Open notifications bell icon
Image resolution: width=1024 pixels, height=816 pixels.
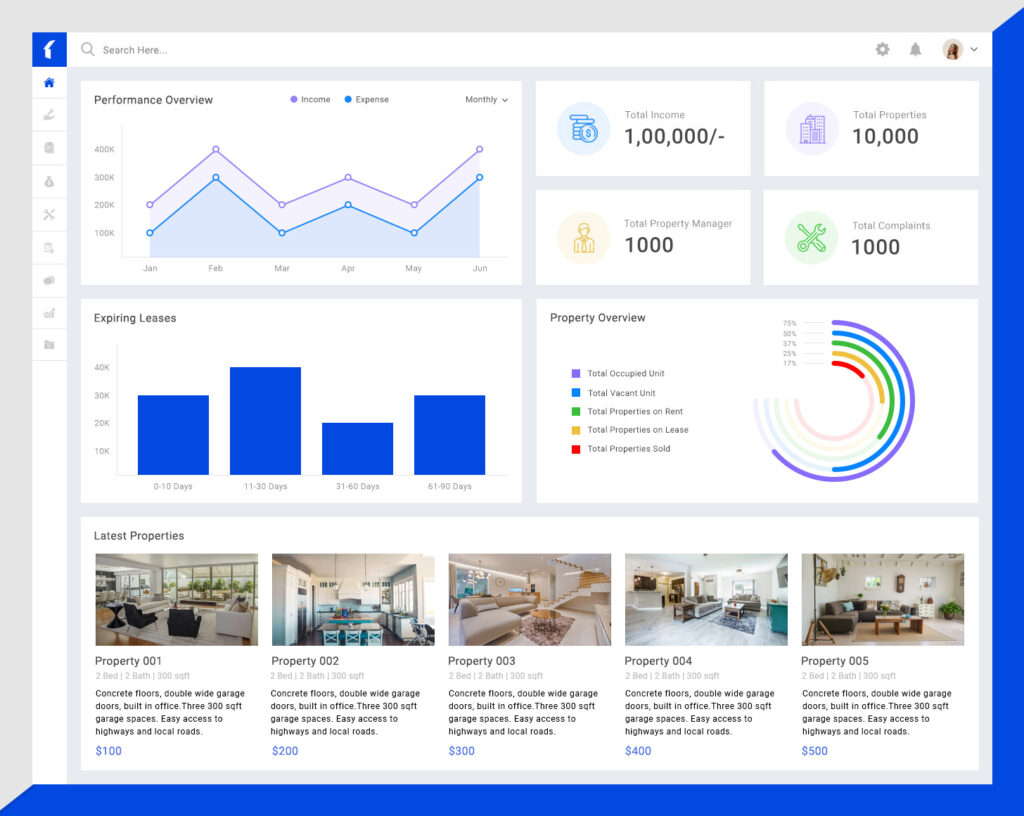coord(915,49)
